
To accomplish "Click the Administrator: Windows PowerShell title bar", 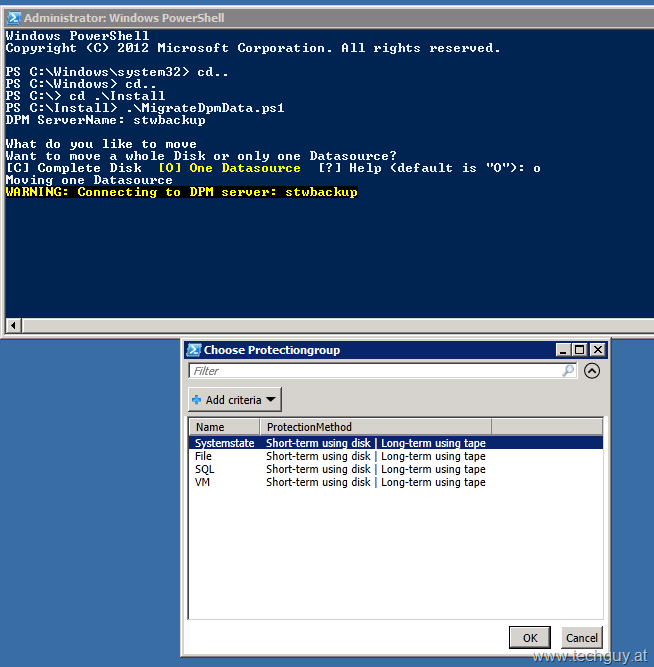I will pos(328,18).
